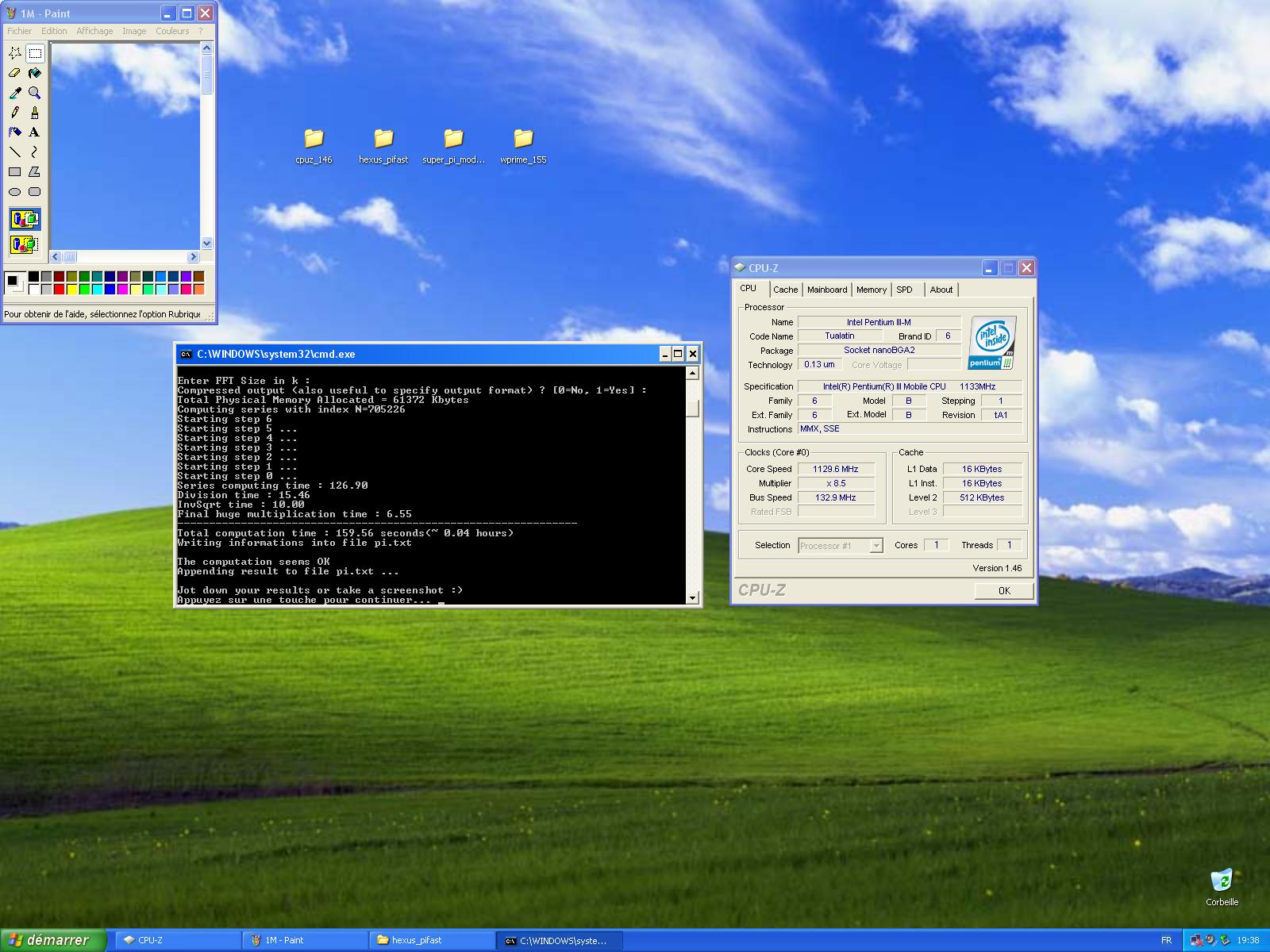Choose the Fill with color bucket tool

35,73
